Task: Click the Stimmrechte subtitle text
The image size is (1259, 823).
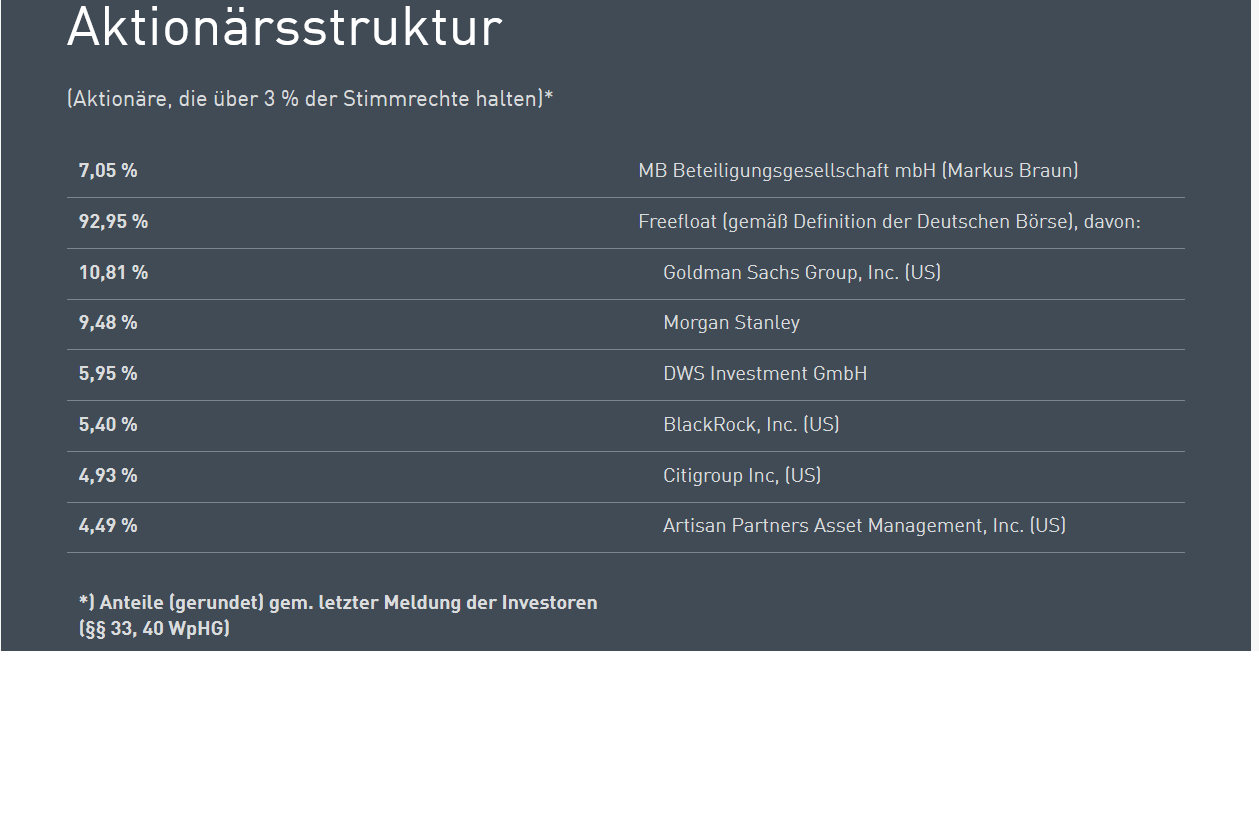Action: tap(307, 98)
